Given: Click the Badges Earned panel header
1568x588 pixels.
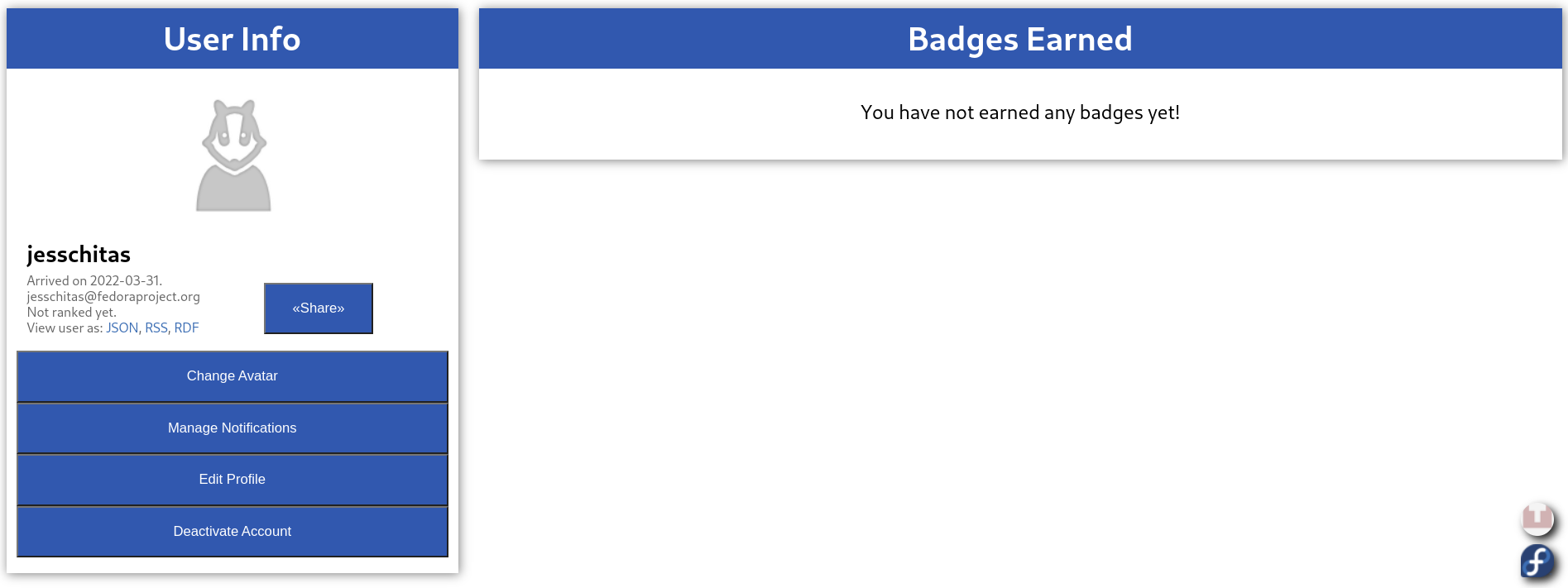Looking at the screenshot, I should point(1020,39).
